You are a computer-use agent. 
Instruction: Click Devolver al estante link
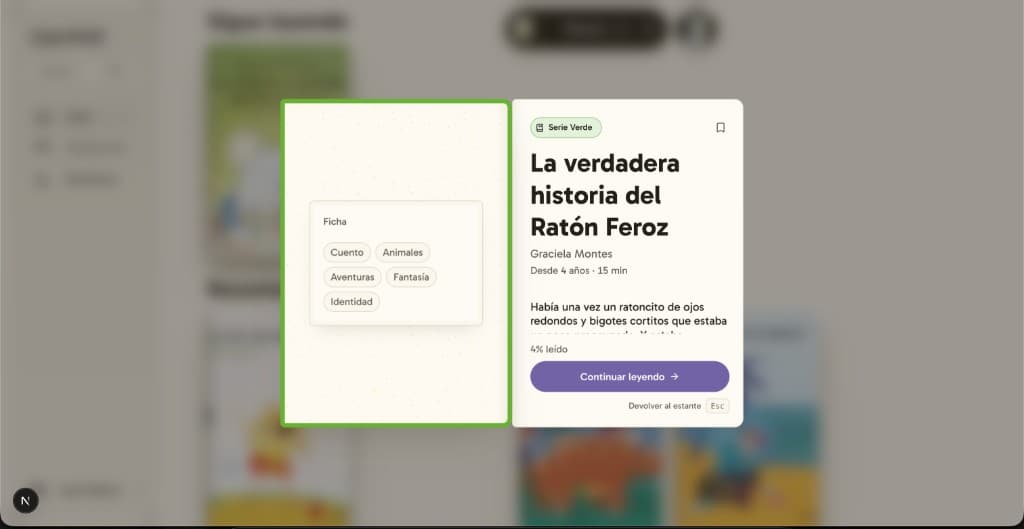tap(665, 406)
